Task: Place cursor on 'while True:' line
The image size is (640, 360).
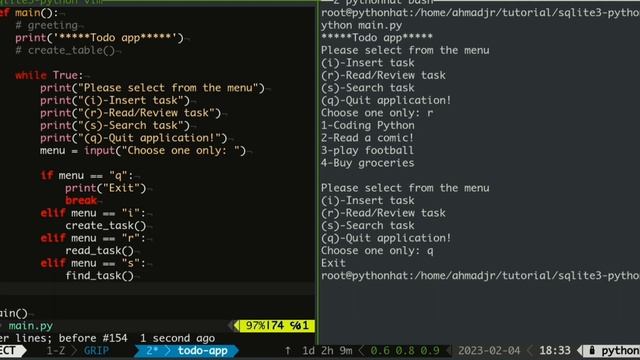Action: point(49,76)
